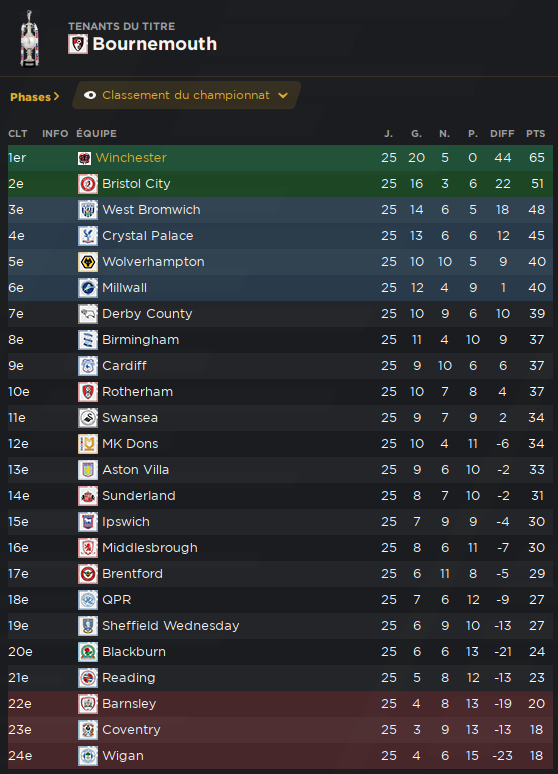Expand the Phases menu chevron

click(56, 97)
